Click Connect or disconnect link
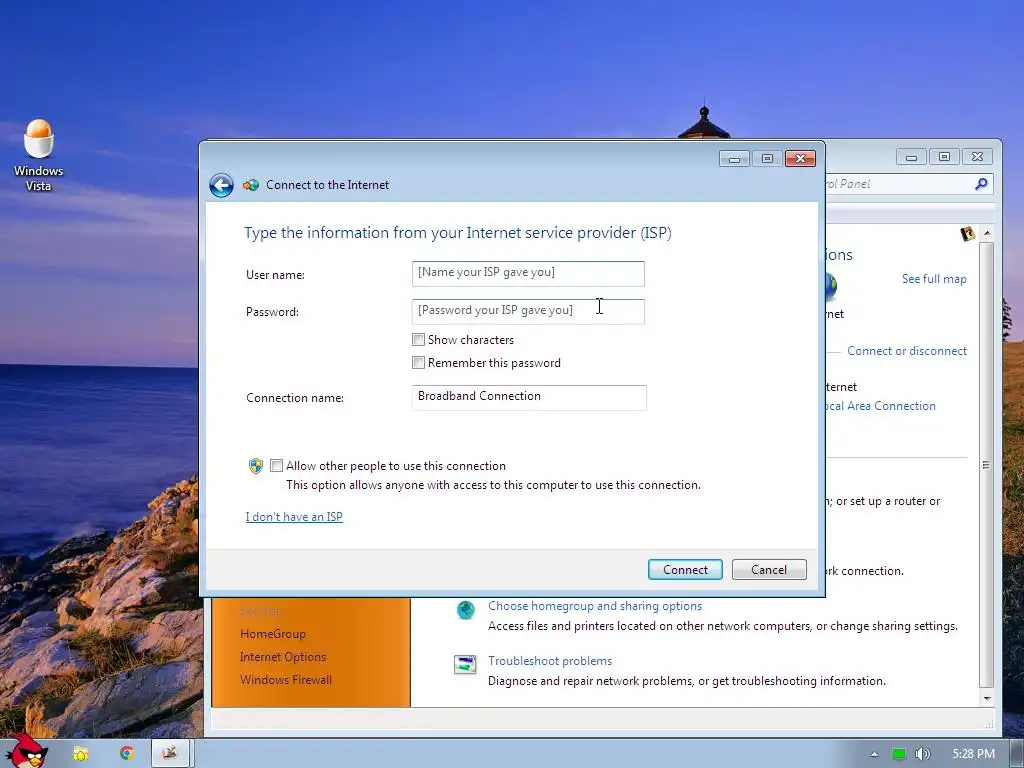 coord(907,351)
